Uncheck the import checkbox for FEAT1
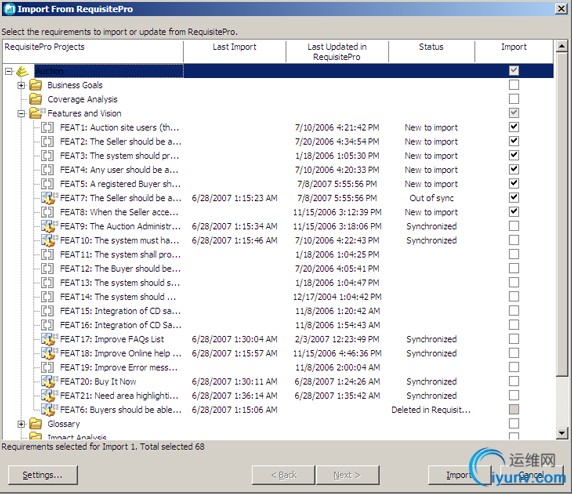572x494 pixels. tap(514, 127)
